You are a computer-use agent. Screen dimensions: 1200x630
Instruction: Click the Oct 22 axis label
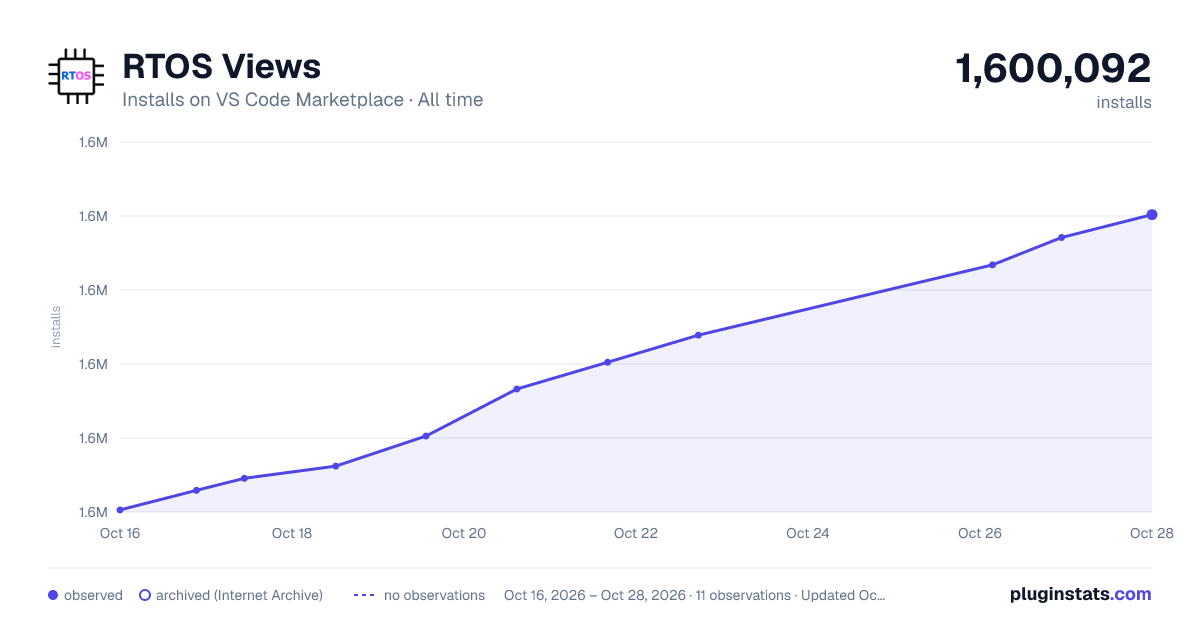click(x=636, y=533)
